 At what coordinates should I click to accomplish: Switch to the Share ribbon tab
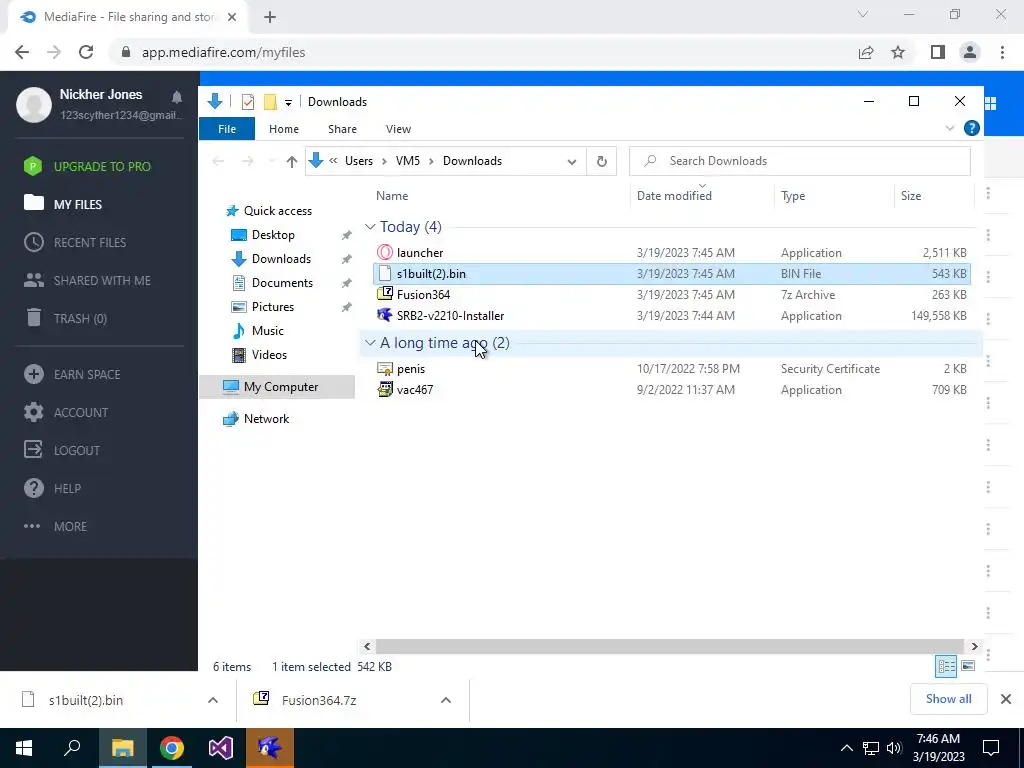pyautogui.click(x=342, y=129)
